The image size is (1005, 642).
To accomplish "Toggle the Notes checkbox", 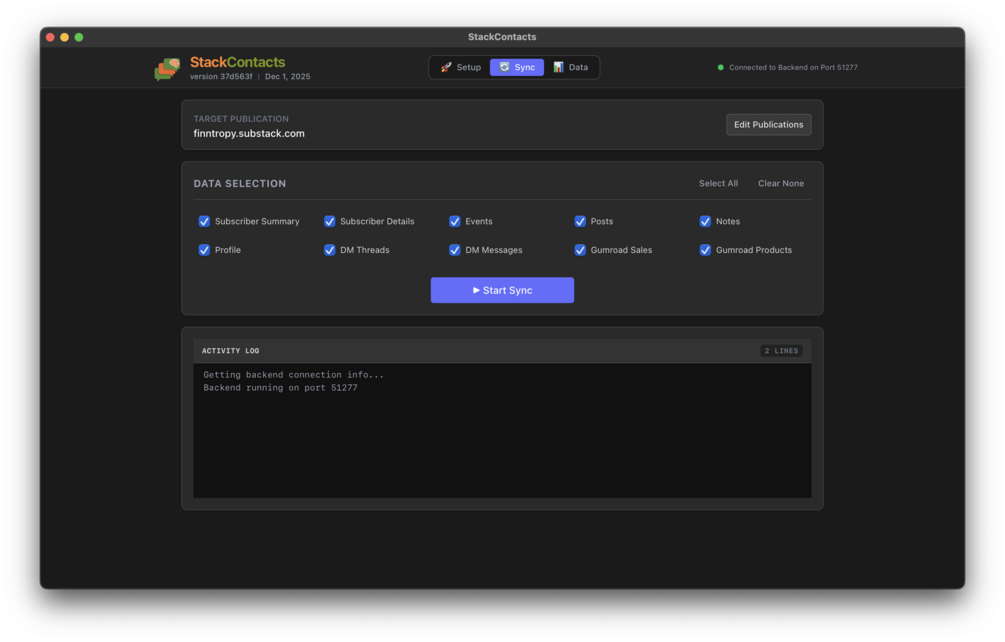I will coord(705,221).
